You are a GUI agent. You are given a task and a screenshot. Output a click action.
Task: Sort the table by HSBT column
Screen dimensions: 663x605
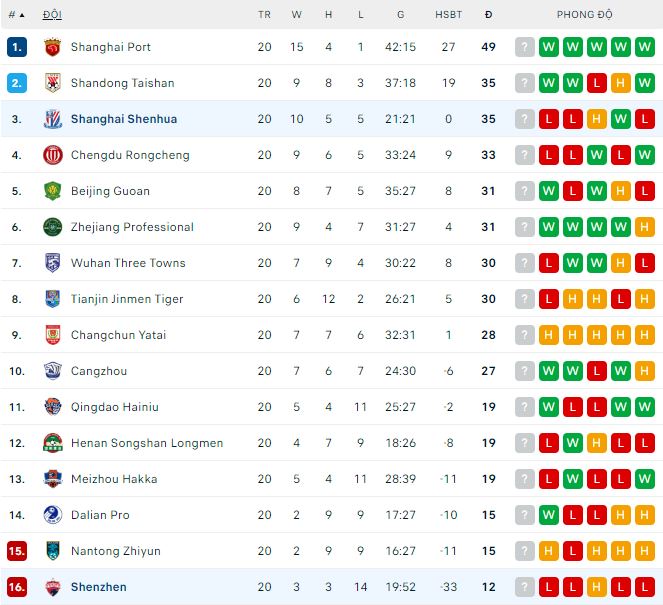[x=449, y=15]
